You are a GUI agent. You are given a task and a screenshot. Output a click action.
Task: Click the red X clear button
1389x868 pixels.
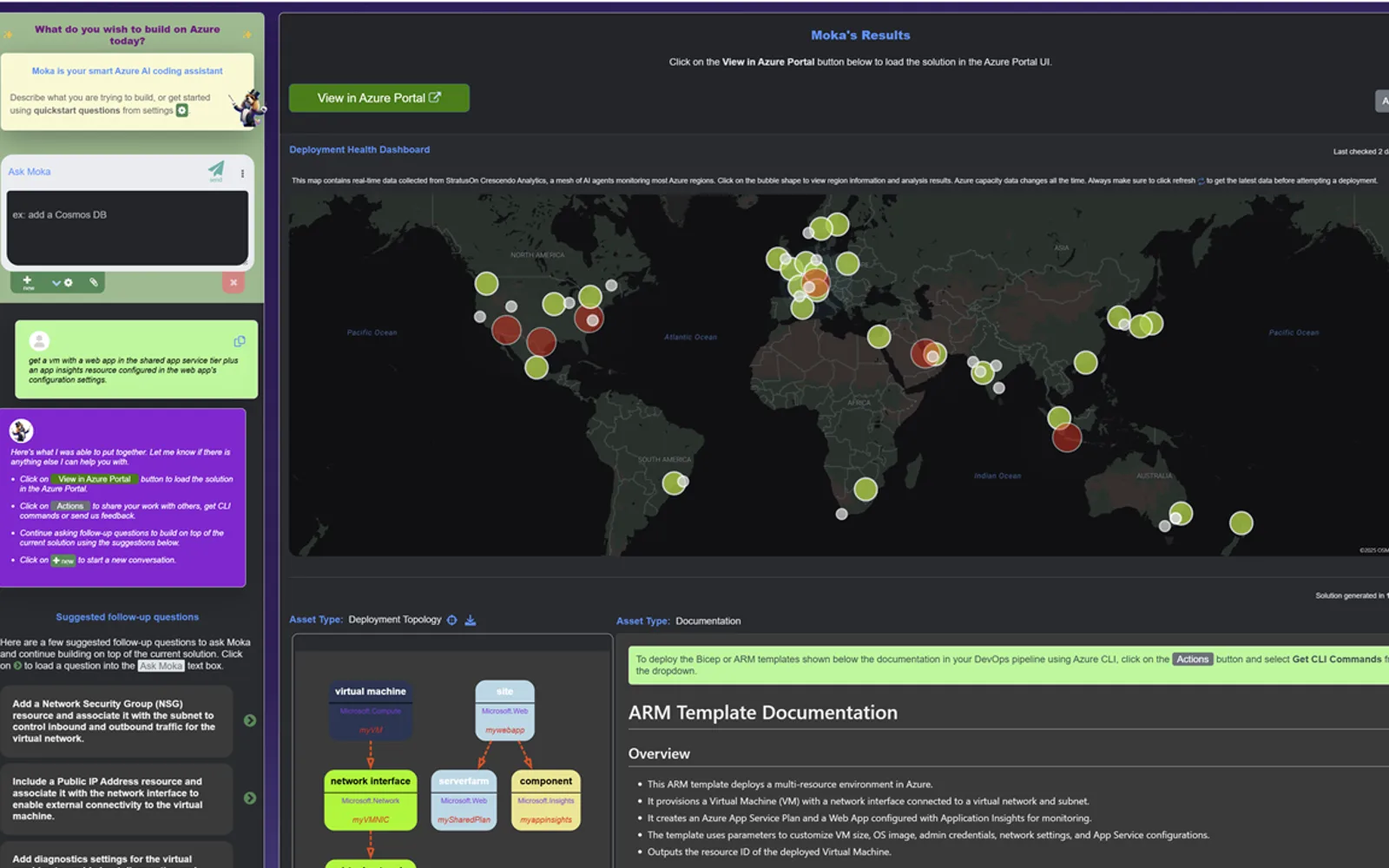233,282
